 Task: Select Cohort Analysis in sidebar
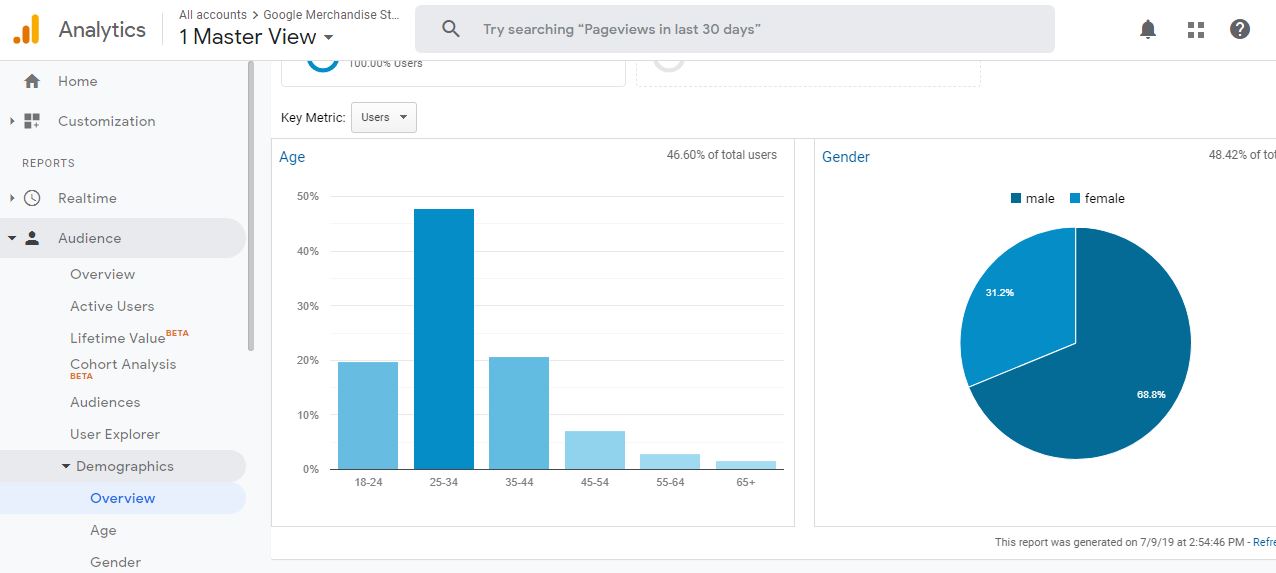tap(123, 365)
